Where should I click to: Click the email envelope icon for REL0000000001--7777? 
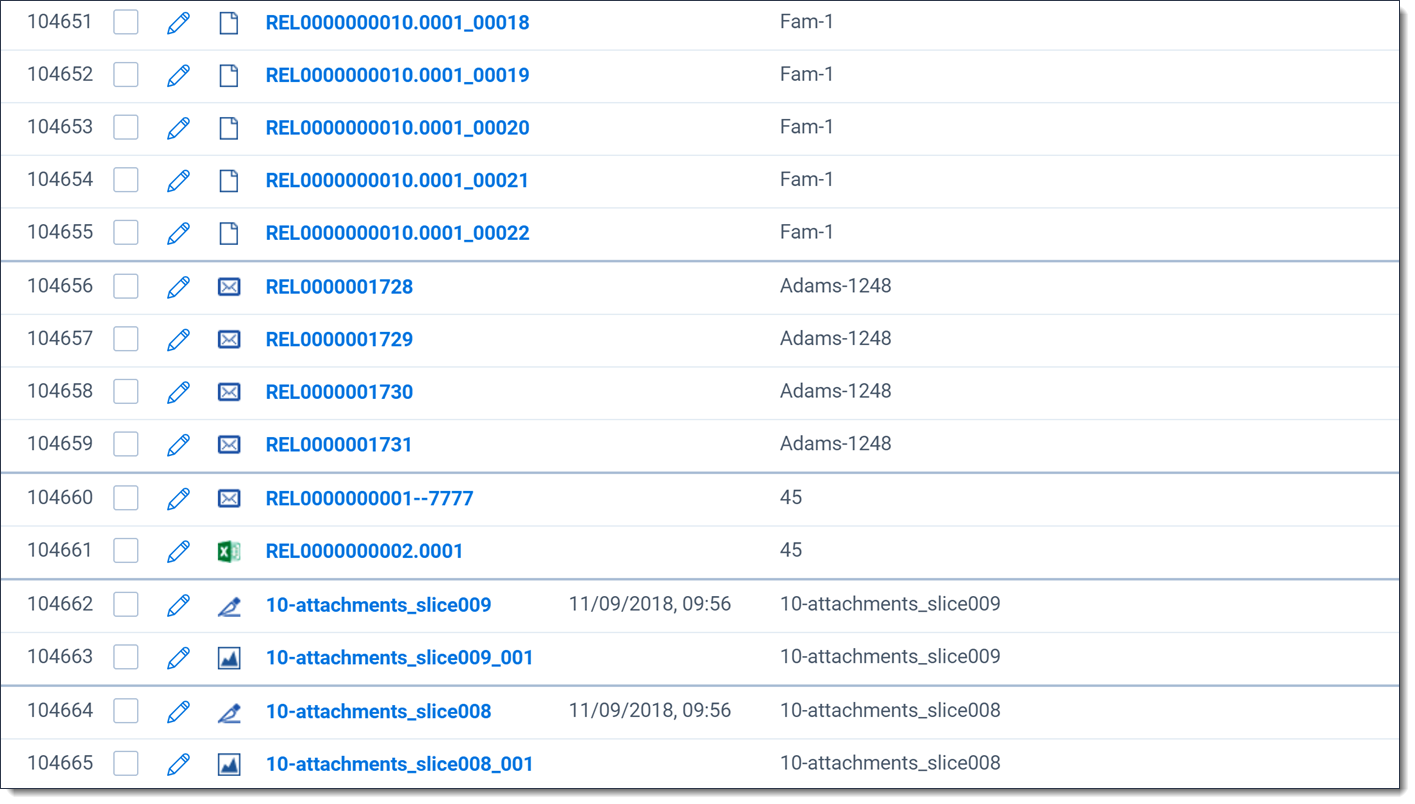pyautogui.click(x=229, y=498)
